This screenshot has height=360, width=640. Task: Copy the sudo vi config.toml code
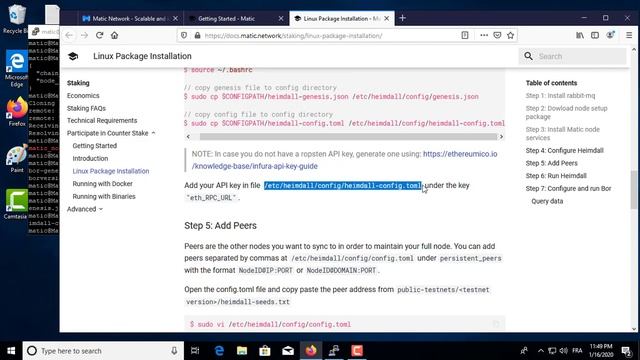click(x=496, y=324)
